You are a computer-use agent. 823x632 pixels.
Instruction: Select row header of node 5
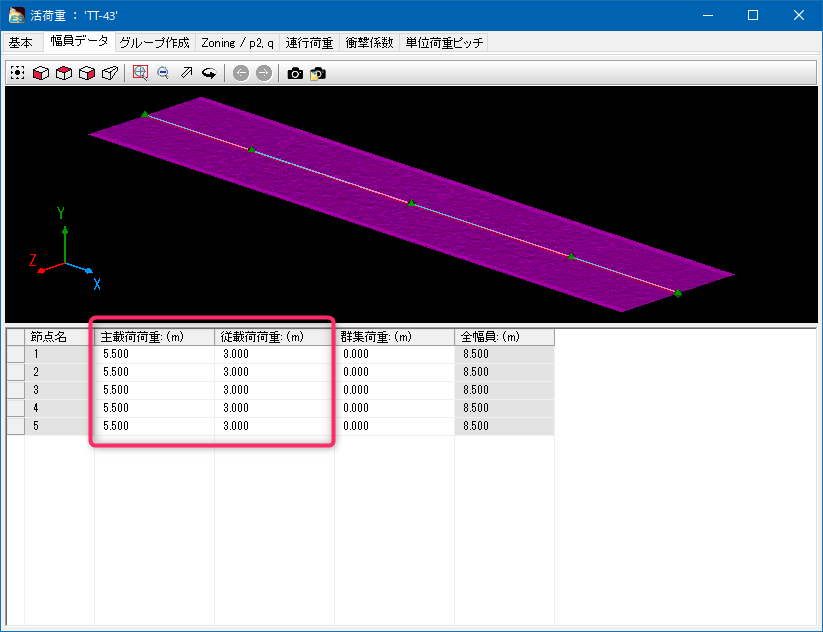pos(16,426)
